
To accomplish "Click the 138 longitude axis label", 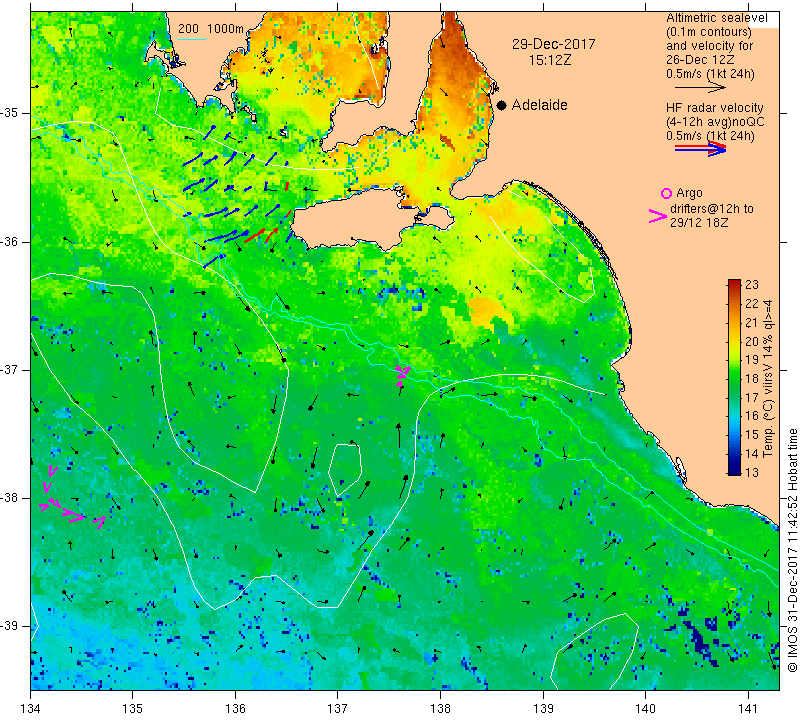I will [x=440, y=709].
